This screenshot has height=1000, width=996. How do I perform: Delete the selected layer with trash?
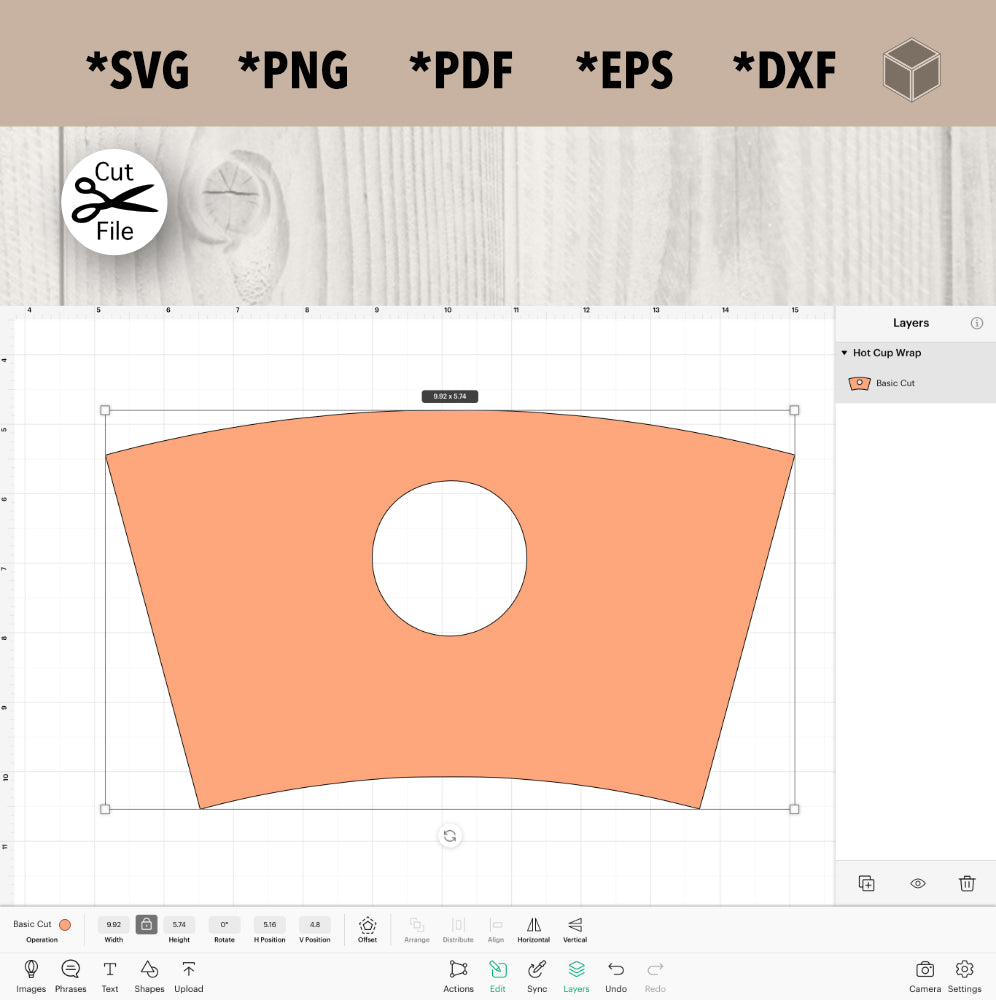[966, 883]
